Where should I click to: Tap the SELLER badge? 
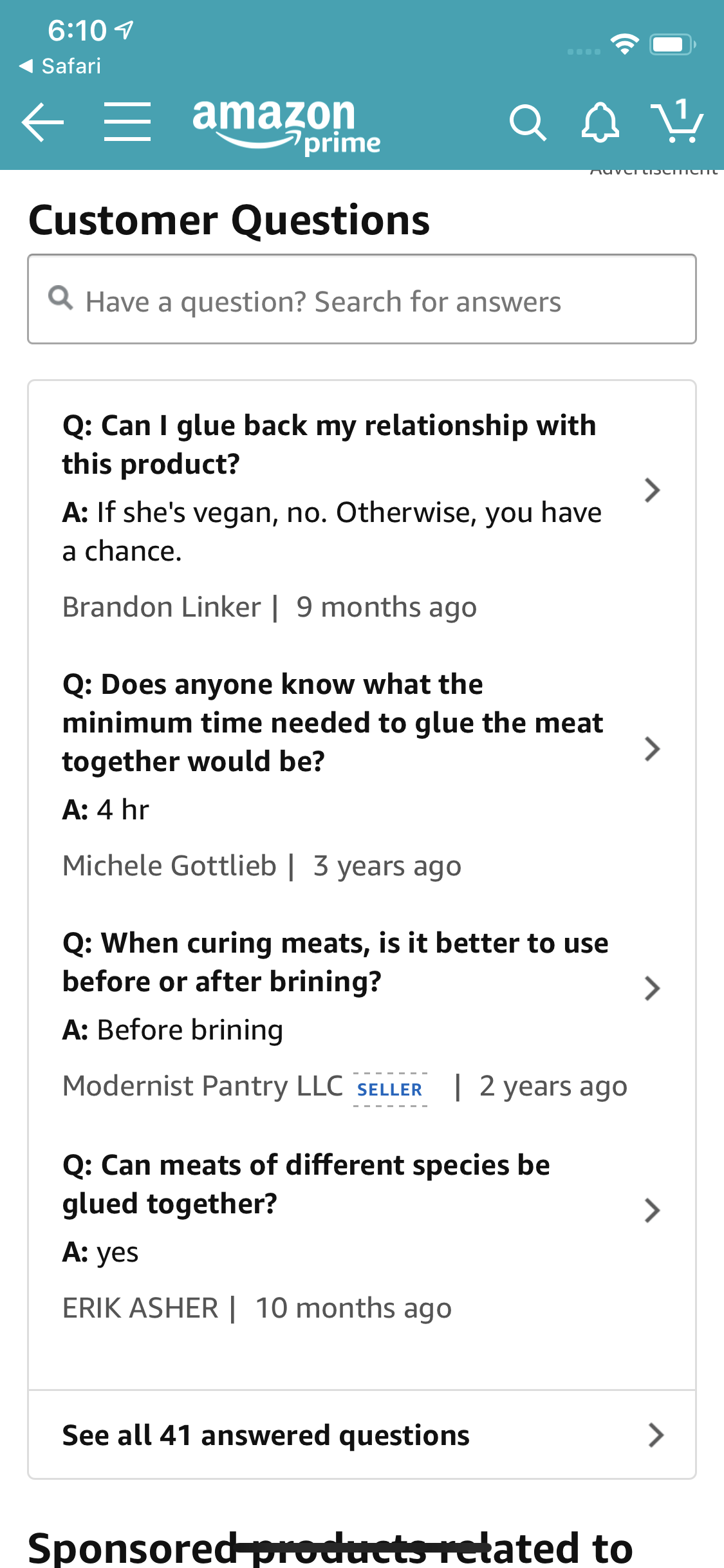click(x=390, y=1089)
